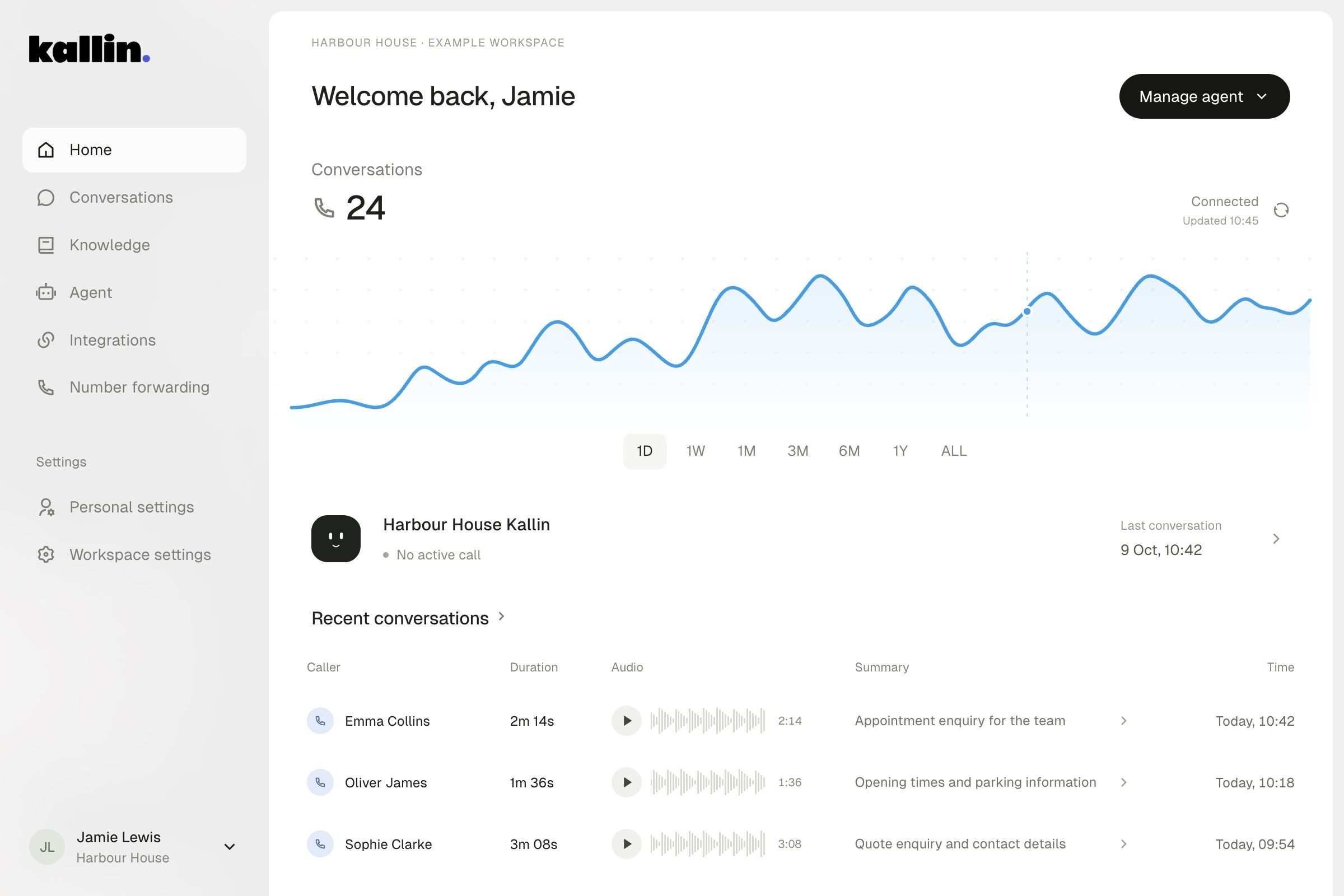Refresh the connection status with sync icon
Viewport: 1344px width, 896px height.
pos(1281,211)
